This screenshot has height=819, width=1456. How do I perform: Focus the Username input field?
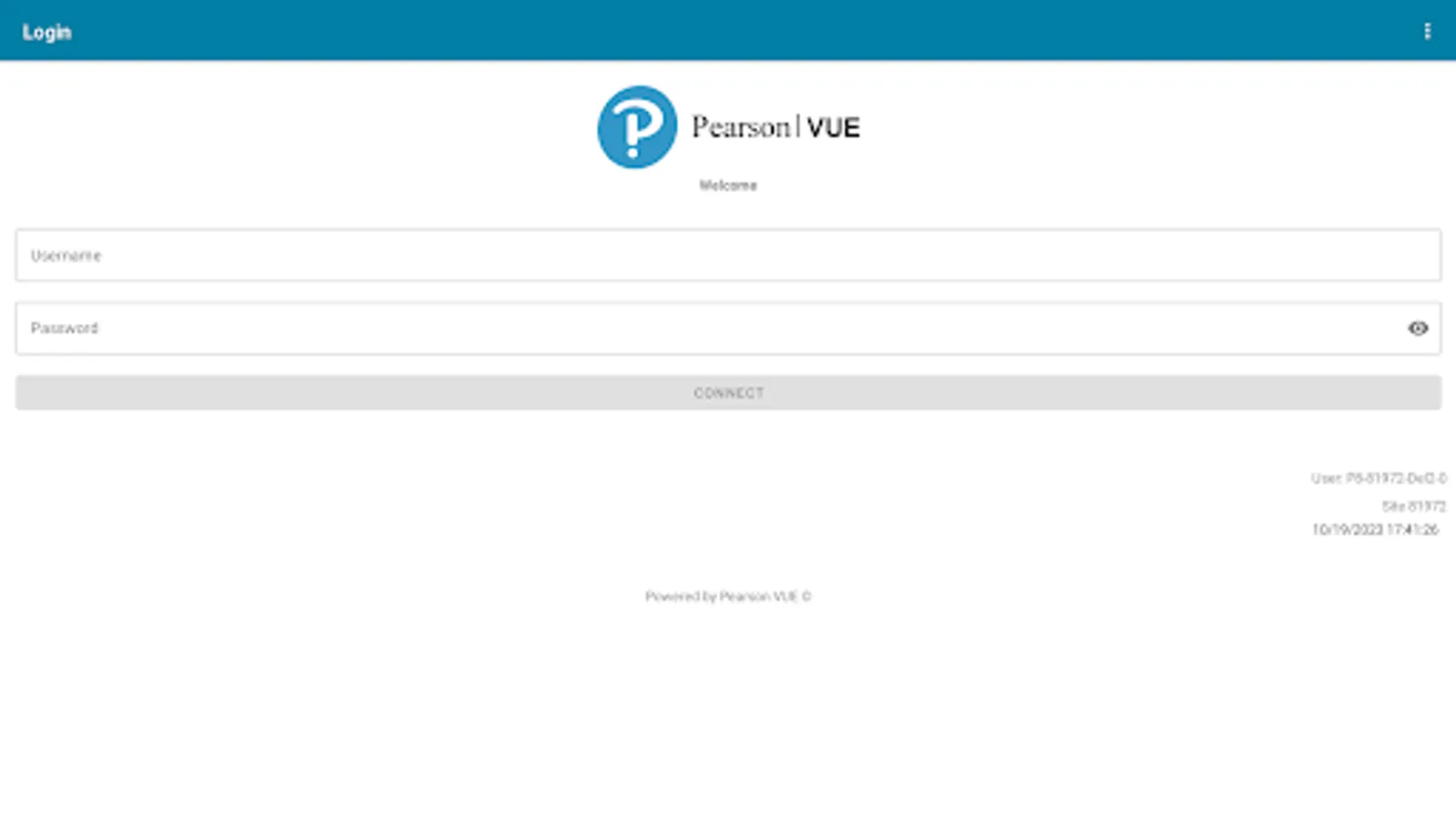(x=728, y=255)
